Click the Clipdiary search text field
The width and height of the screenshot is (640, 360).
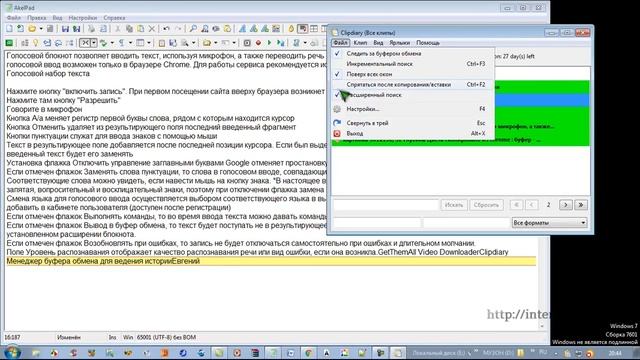(385, 205)
